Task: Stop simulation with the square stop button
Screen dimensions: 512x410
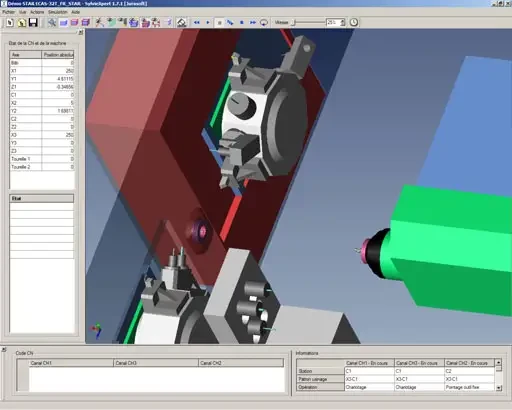Action: 242,23
